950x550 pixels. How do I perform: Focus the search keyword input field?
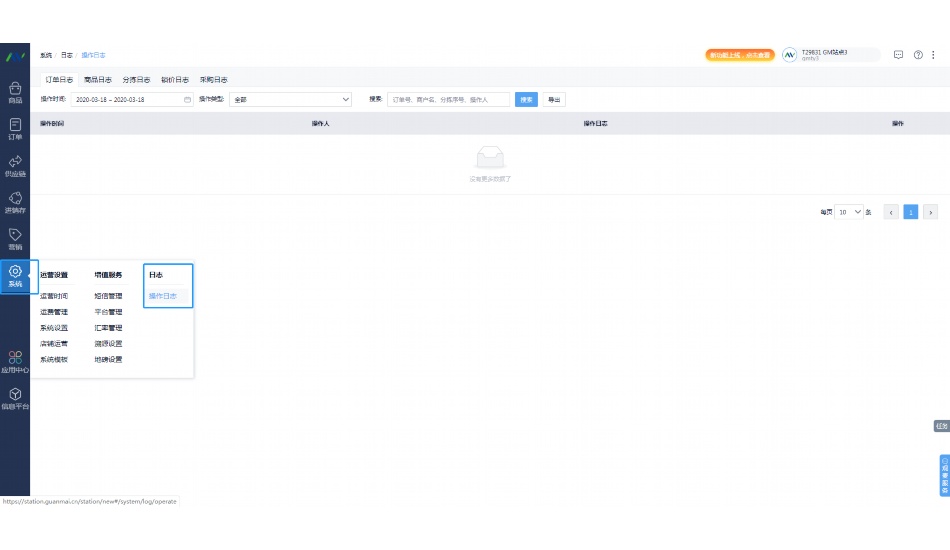point(449,100)
